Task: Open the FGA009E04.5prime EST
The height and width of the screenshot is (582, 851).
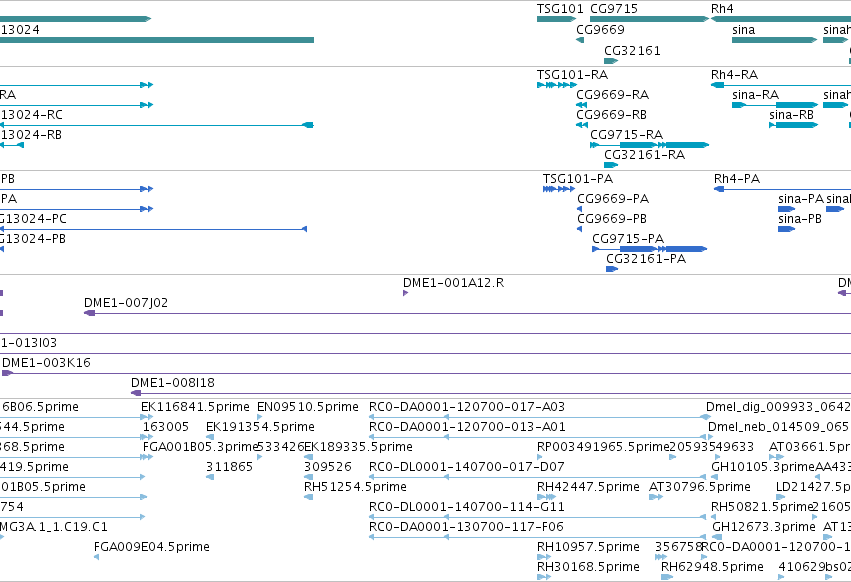Action: coord(97,558)
